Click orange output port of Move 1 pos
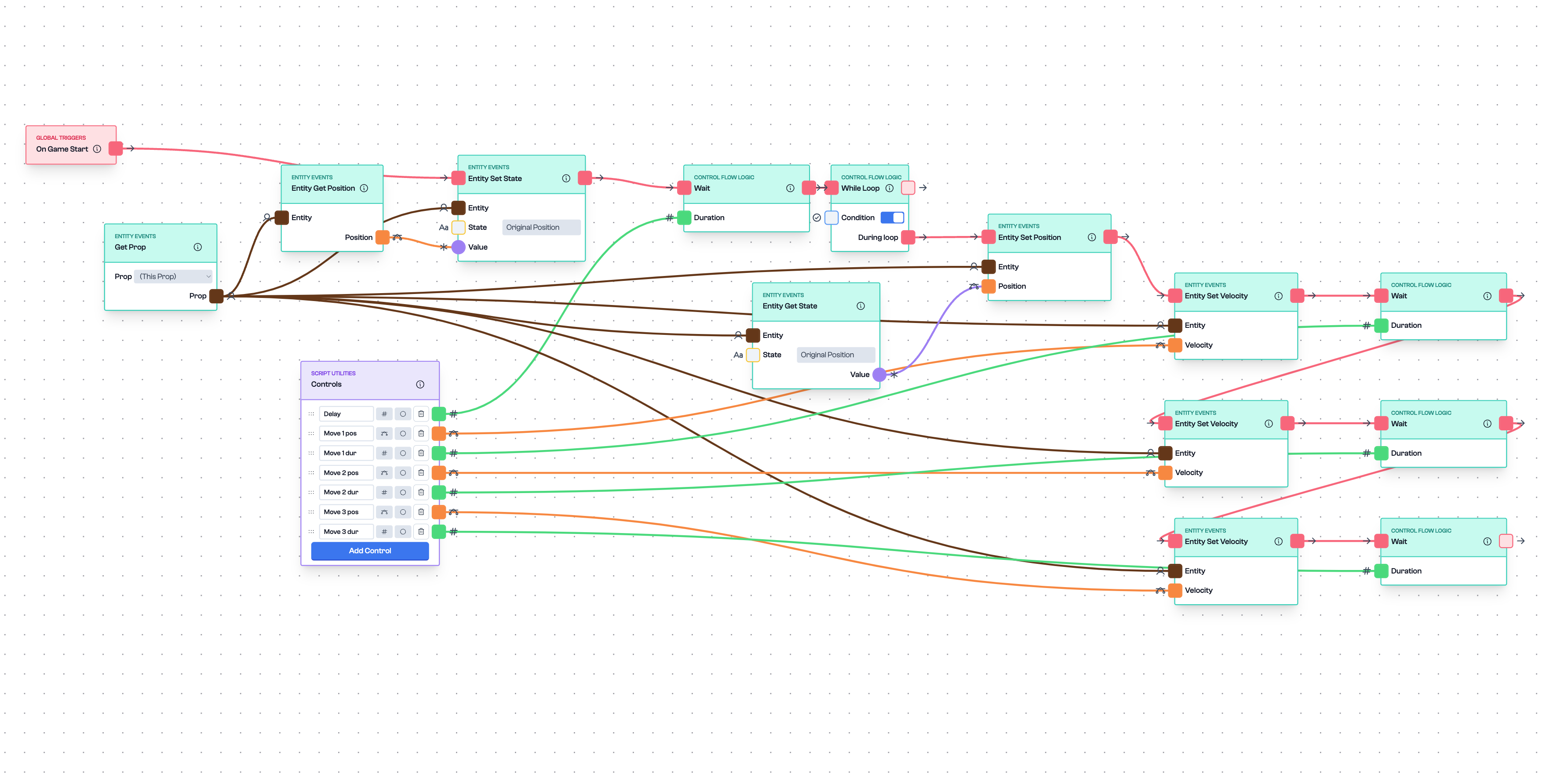This screenshot has height=784, width=1546. tap(439, 434)
